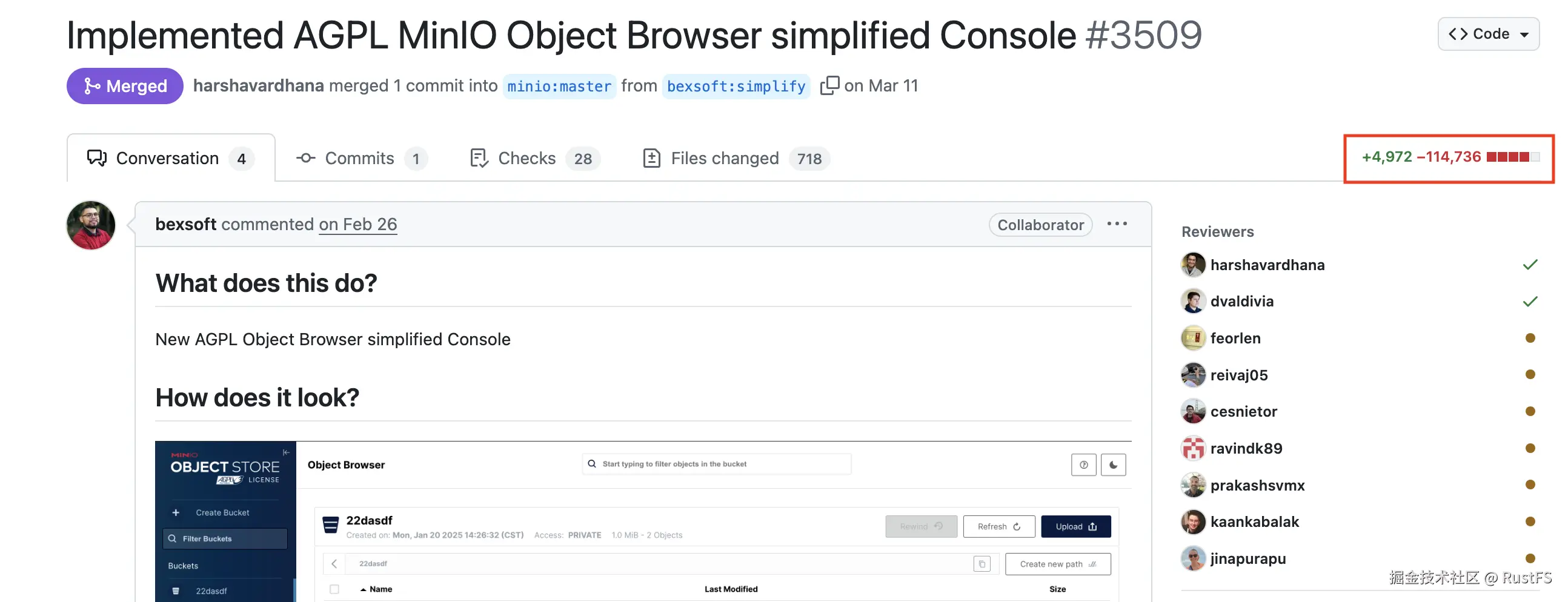
Task: Open the comment options ellipsis menu
Action: point(1117,224)
